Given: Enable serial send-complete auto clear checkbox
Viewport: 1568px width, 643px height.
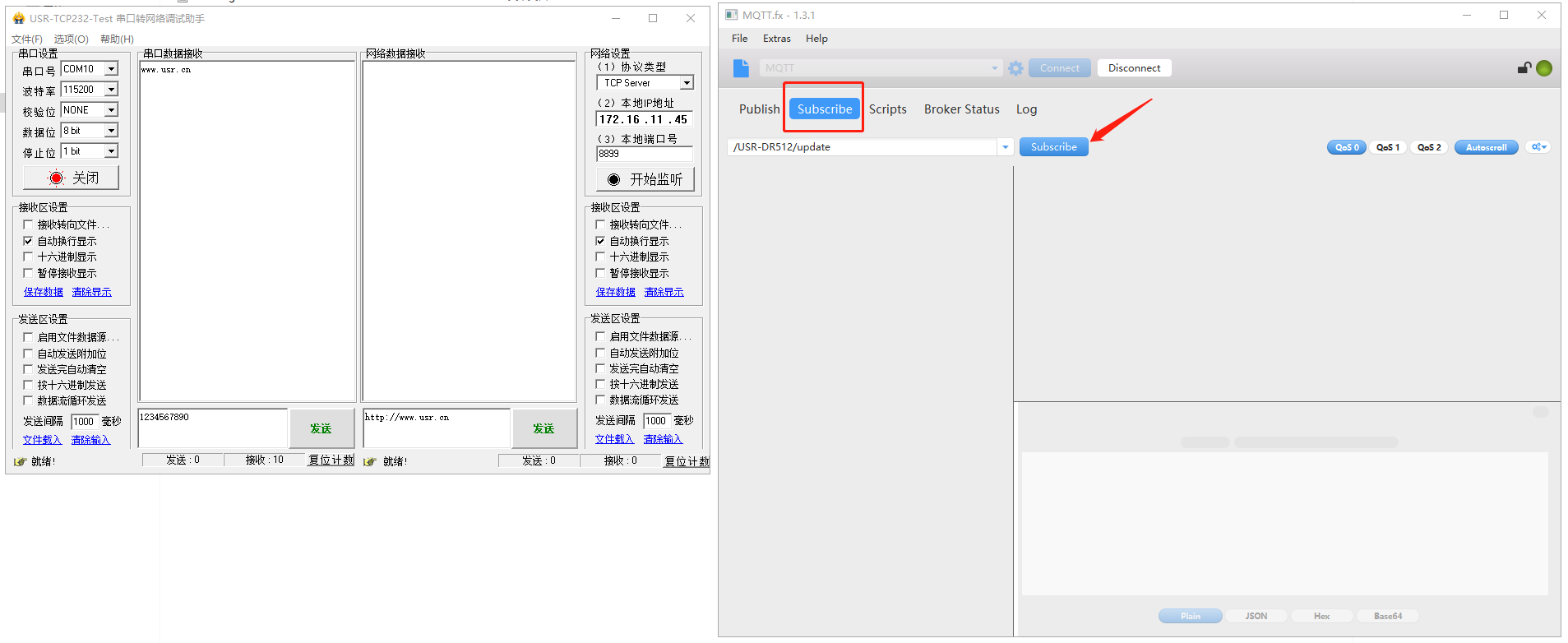Looking at the screenshot, I should [28, 369].
